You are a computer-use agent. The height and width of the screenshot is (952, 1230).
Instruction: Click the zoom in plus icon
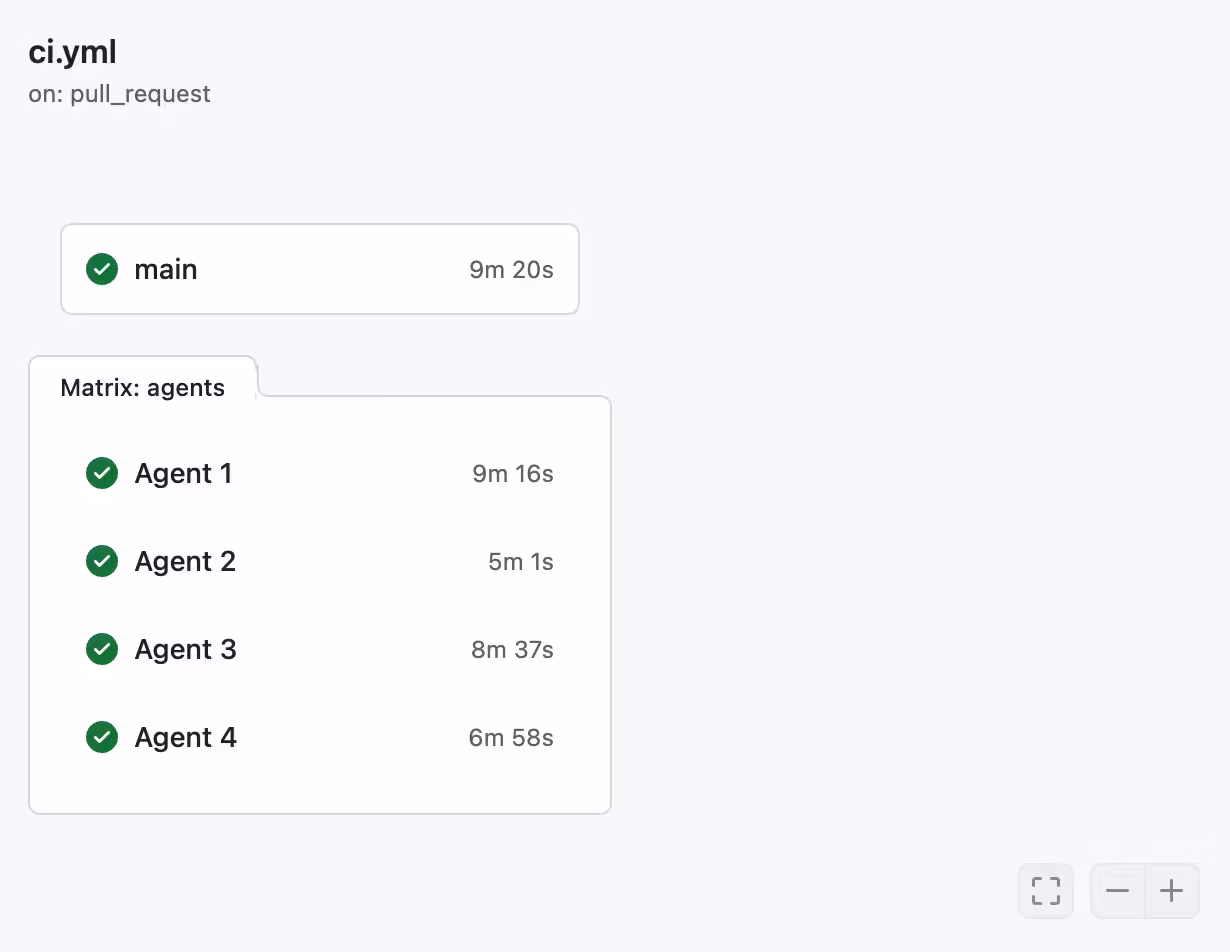1171,890
